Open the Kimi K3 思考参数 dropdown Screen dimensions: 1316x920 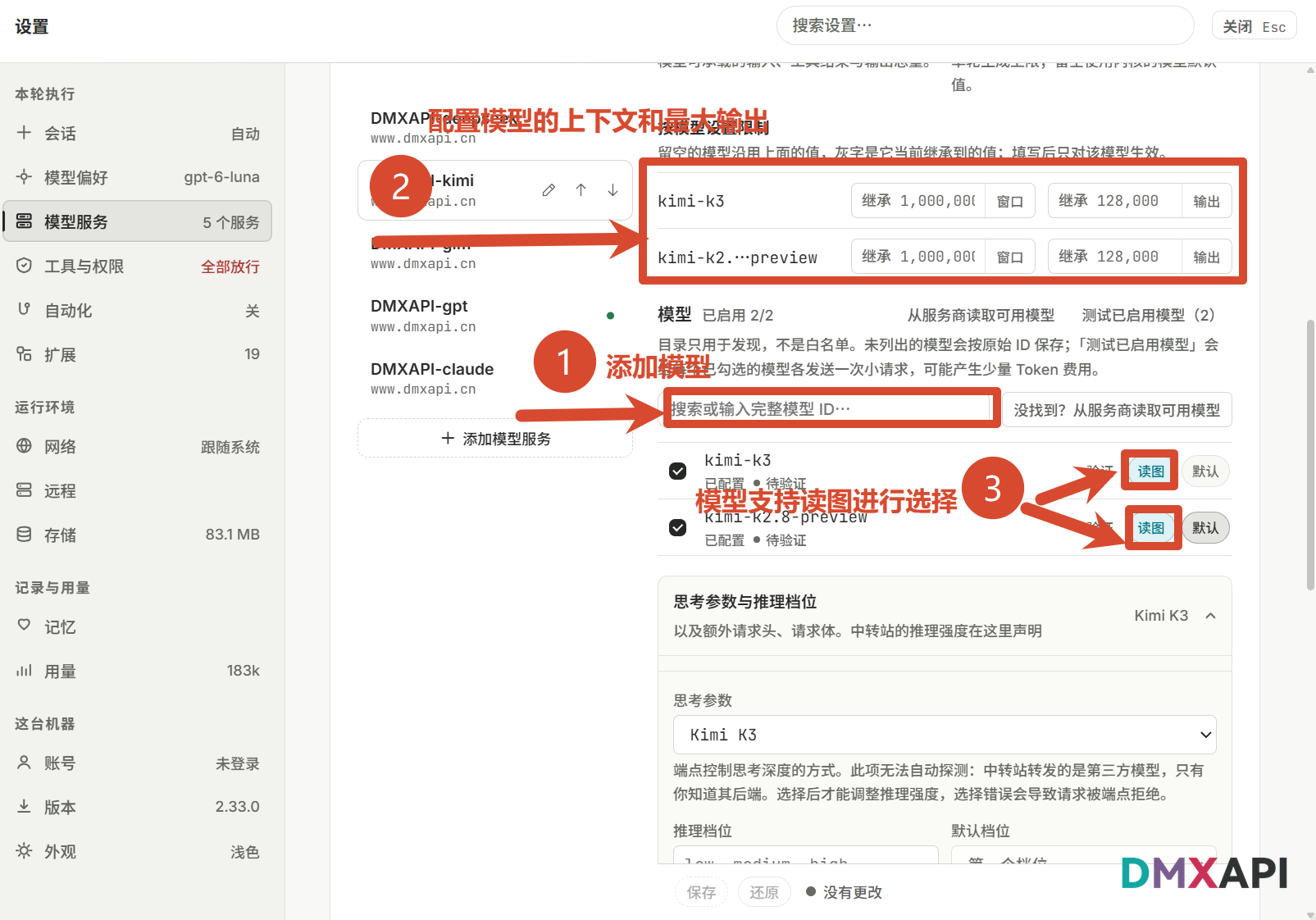[945, 735]
